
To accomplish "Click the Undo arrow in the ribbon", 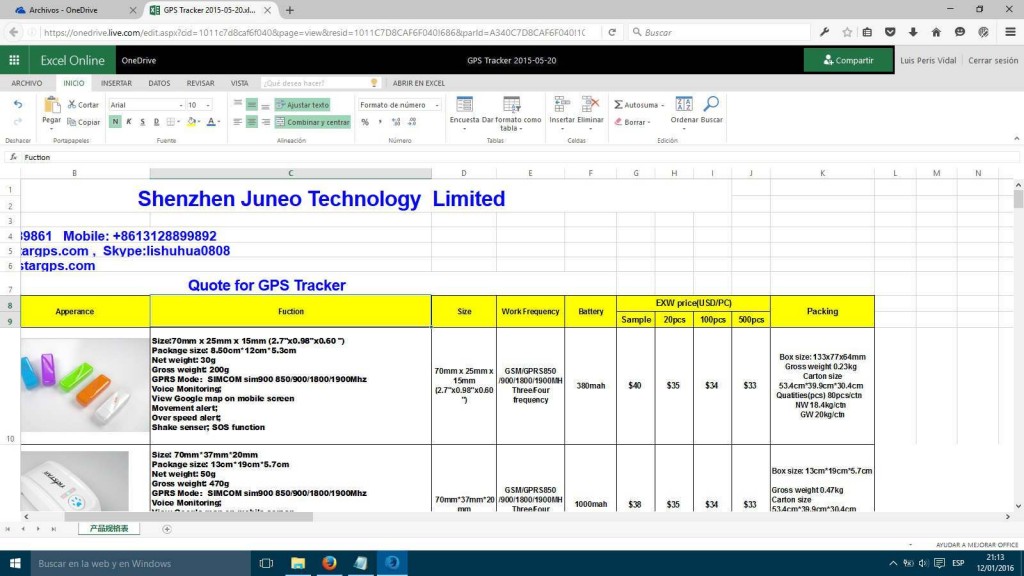I will [18, 104].
